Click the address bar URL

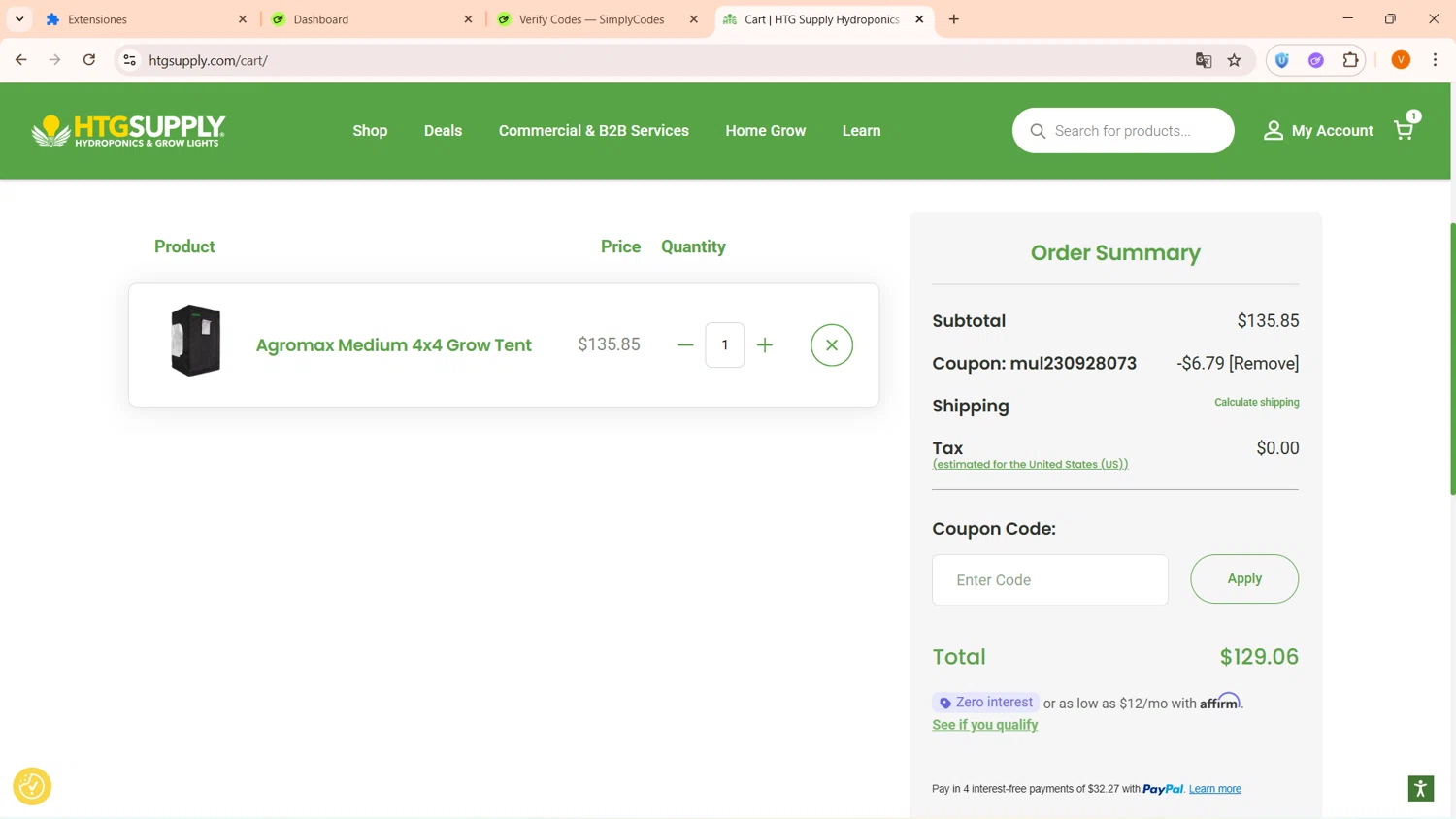[209, 60]
